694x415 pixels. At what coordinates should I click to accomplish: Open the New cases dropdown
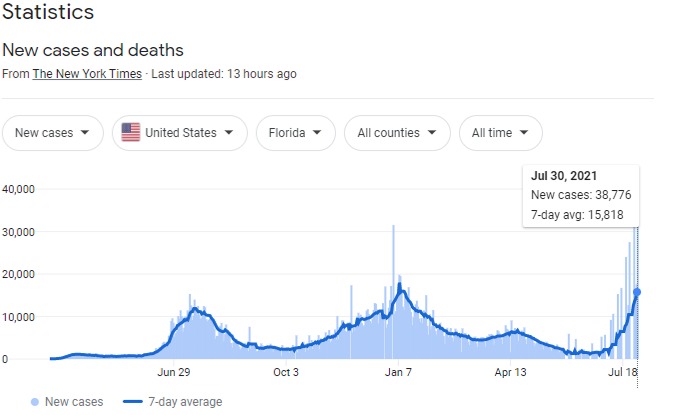[x=52, y=133]
